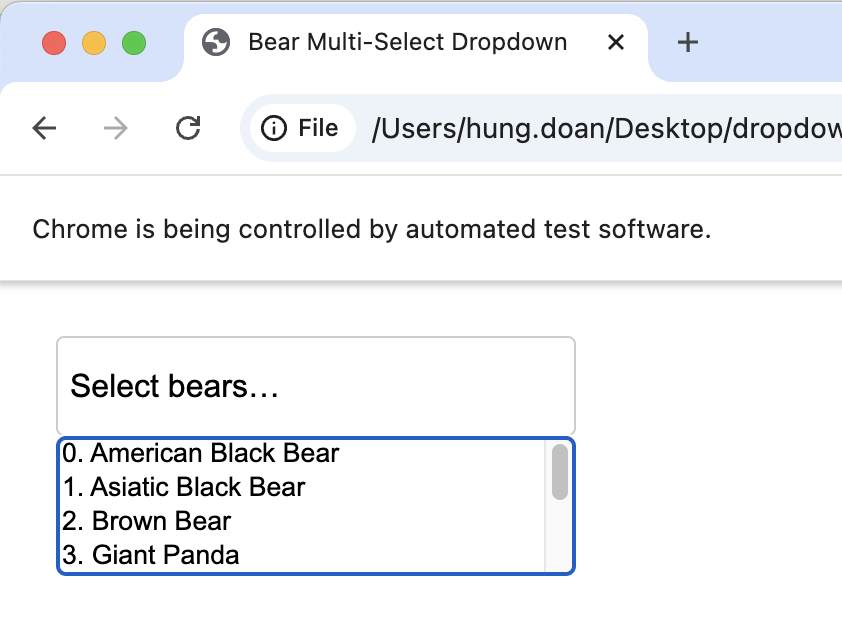Close the Bear Multi-Select Dropdown tab
The image size is (842, 642).
tap(616, 42)
